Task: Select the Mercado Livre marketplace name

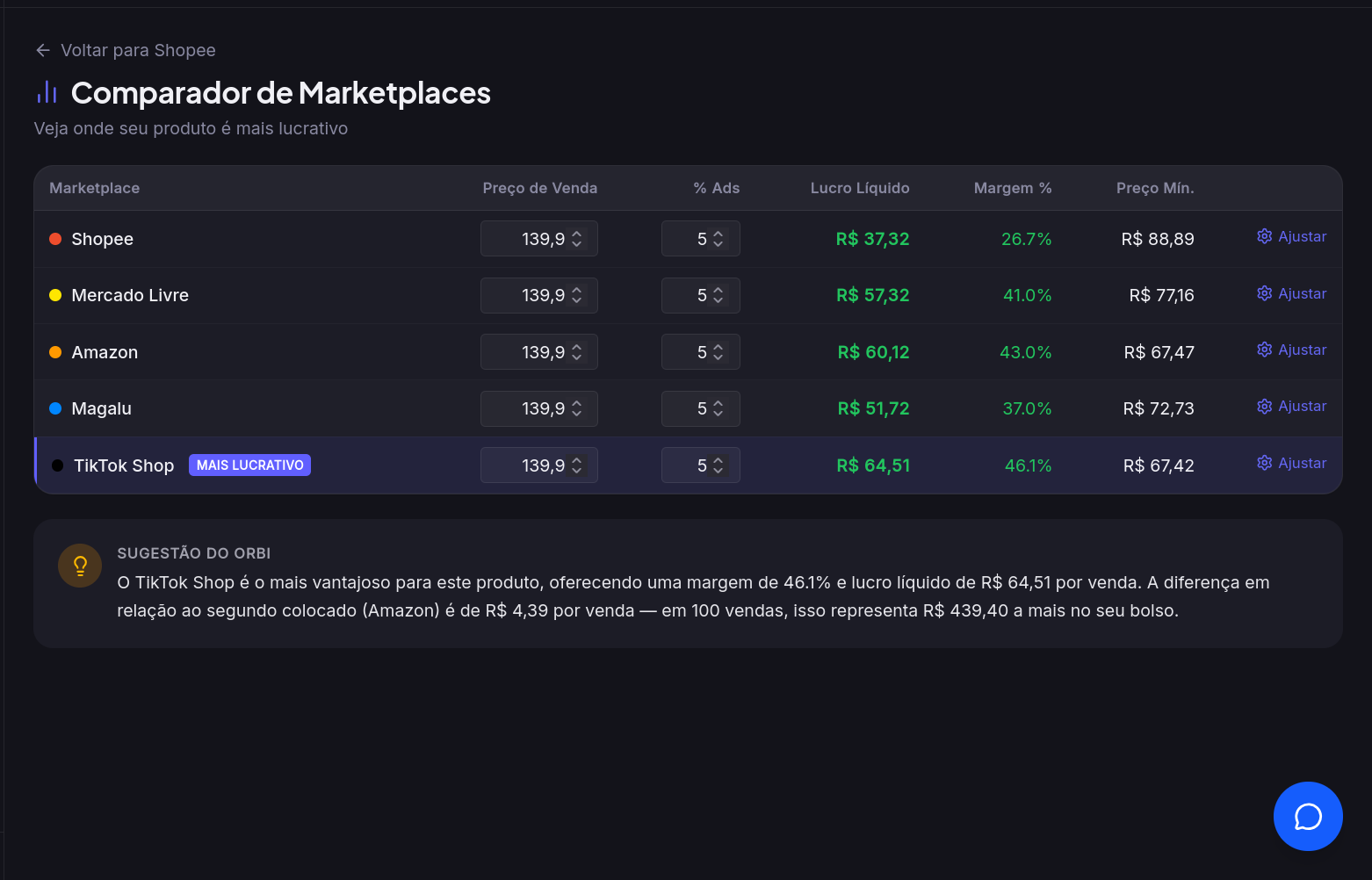Action: pyautogui.click(x=130, y=295)
